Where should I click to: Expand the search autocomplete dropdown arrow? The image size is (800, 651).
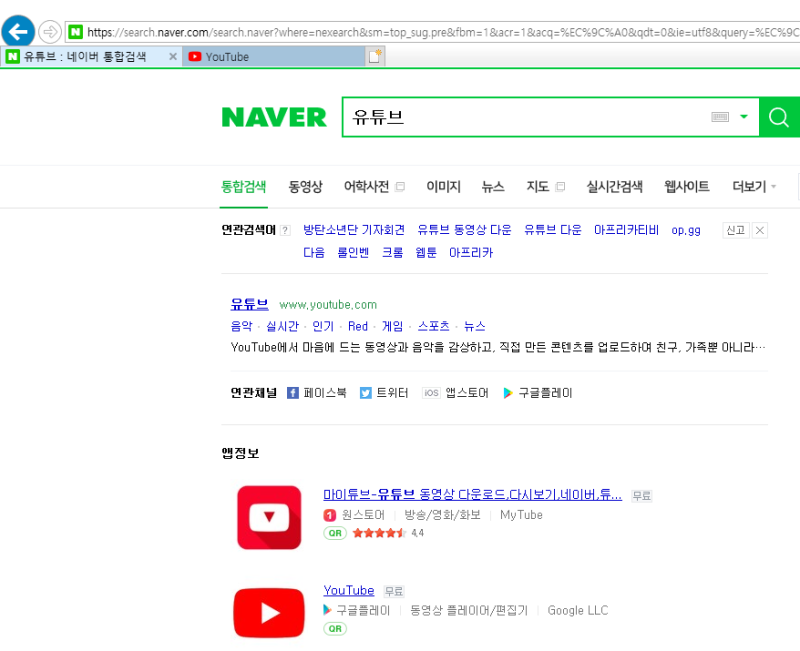(x=744, y=117)
